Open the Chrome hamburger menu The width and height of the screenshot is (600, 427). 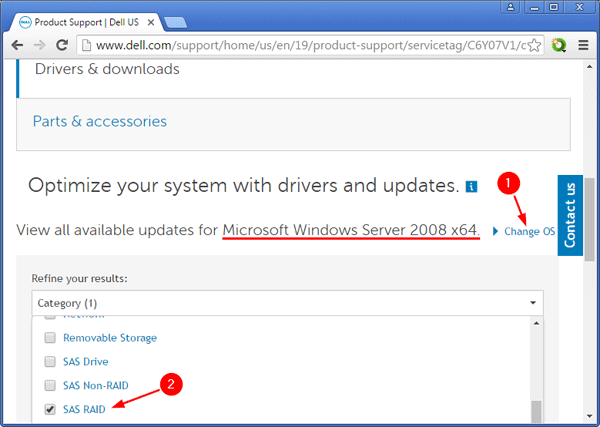582,45
